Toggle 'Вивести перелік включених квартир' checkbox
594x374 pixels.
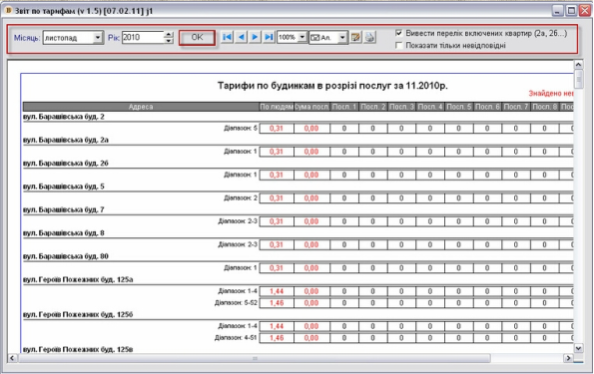point(399,33)
